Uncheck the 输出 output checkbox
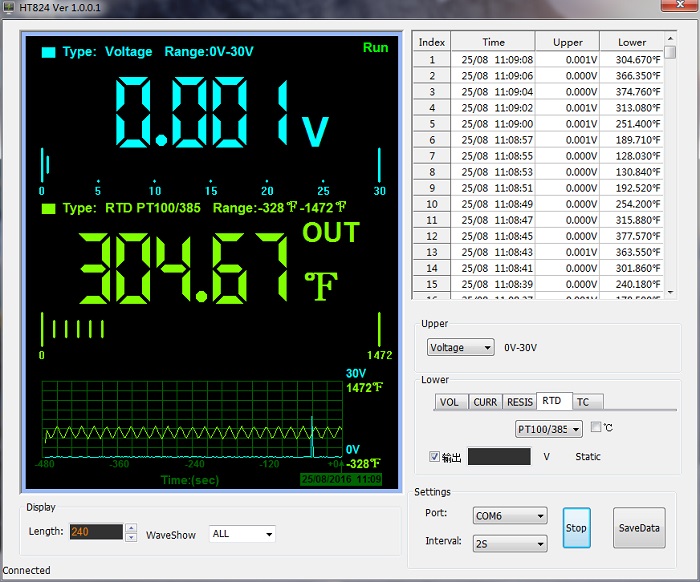Viewport: 700px width, 582px height. click(434, 457)
